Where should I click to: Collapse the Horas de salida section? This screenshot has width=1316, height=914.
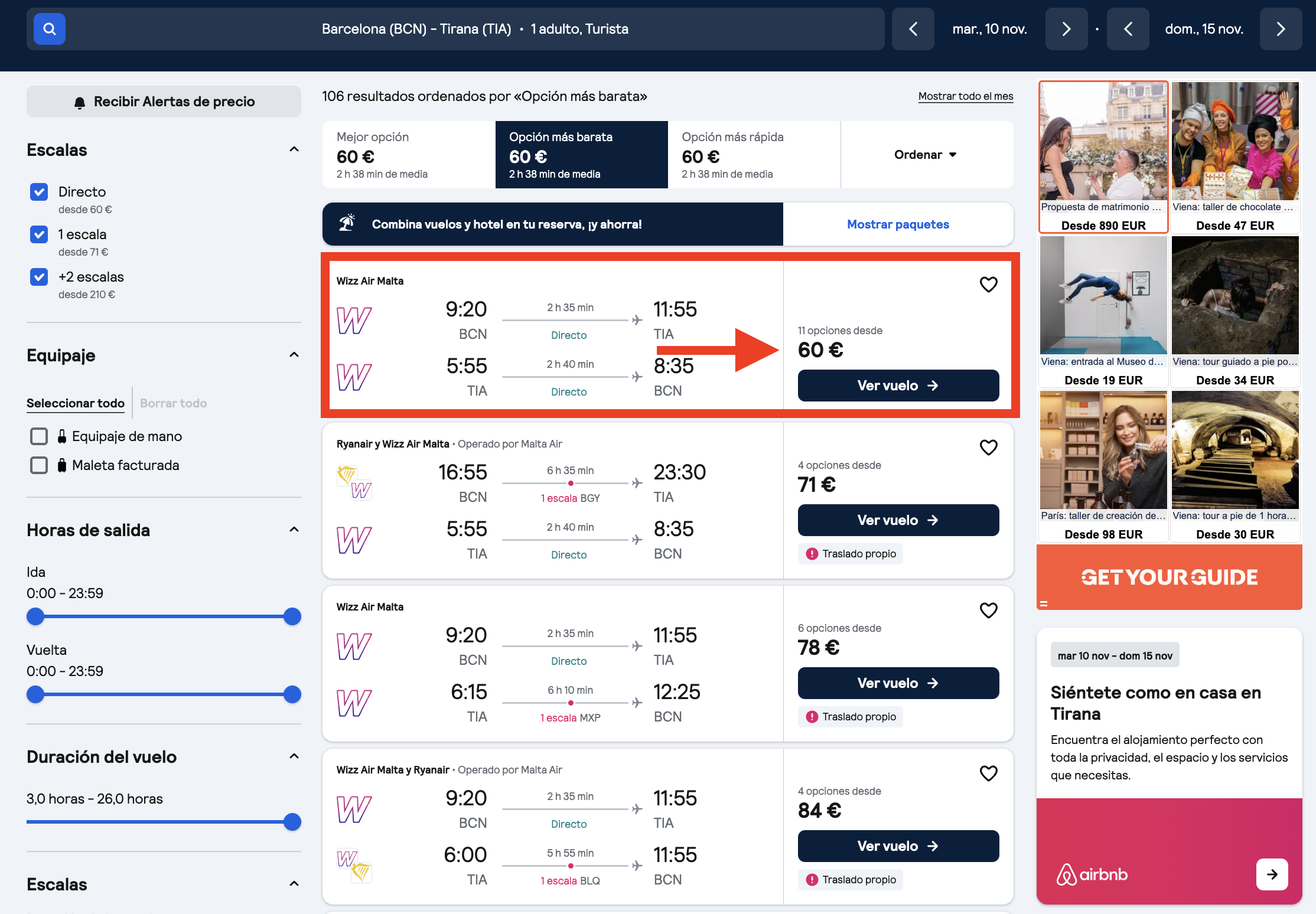(294, 530)
